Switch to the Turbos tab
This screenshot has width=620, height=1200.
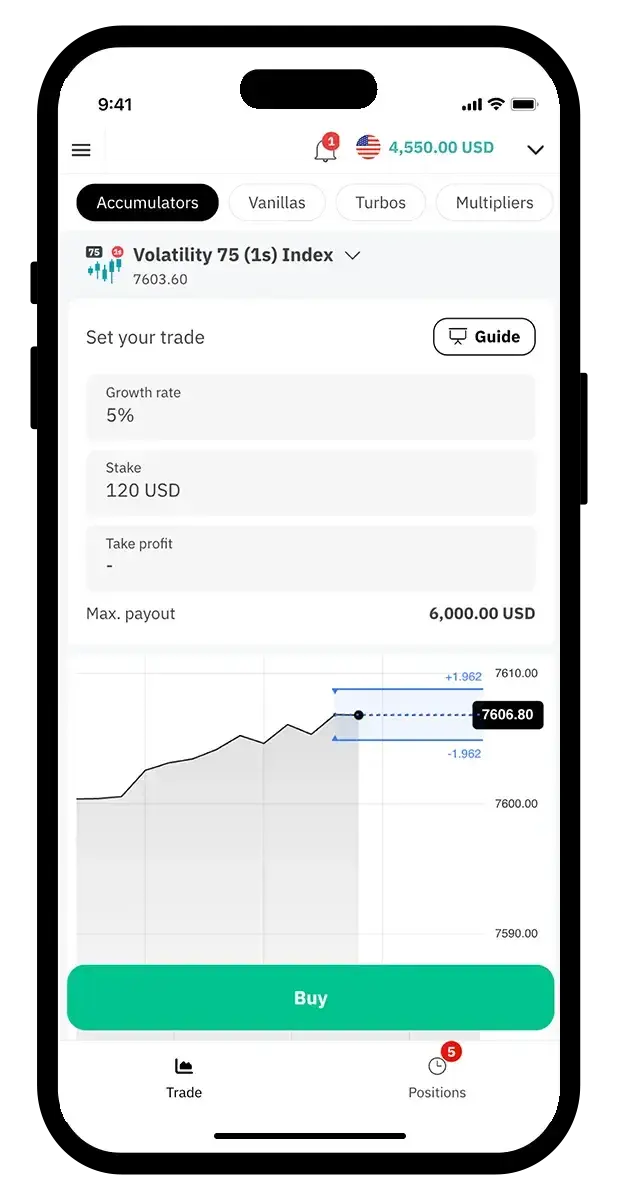380,202
